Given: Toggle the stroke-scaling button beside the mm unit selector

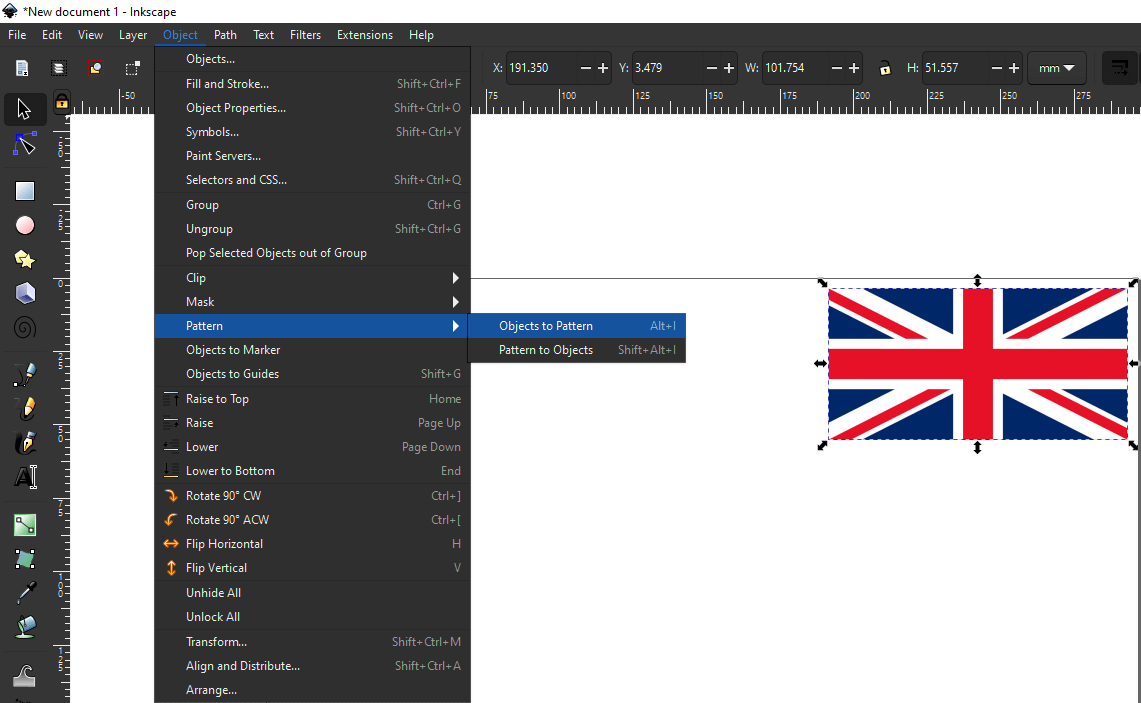Looking at the screenshot, I should (x=1119, y=68).
